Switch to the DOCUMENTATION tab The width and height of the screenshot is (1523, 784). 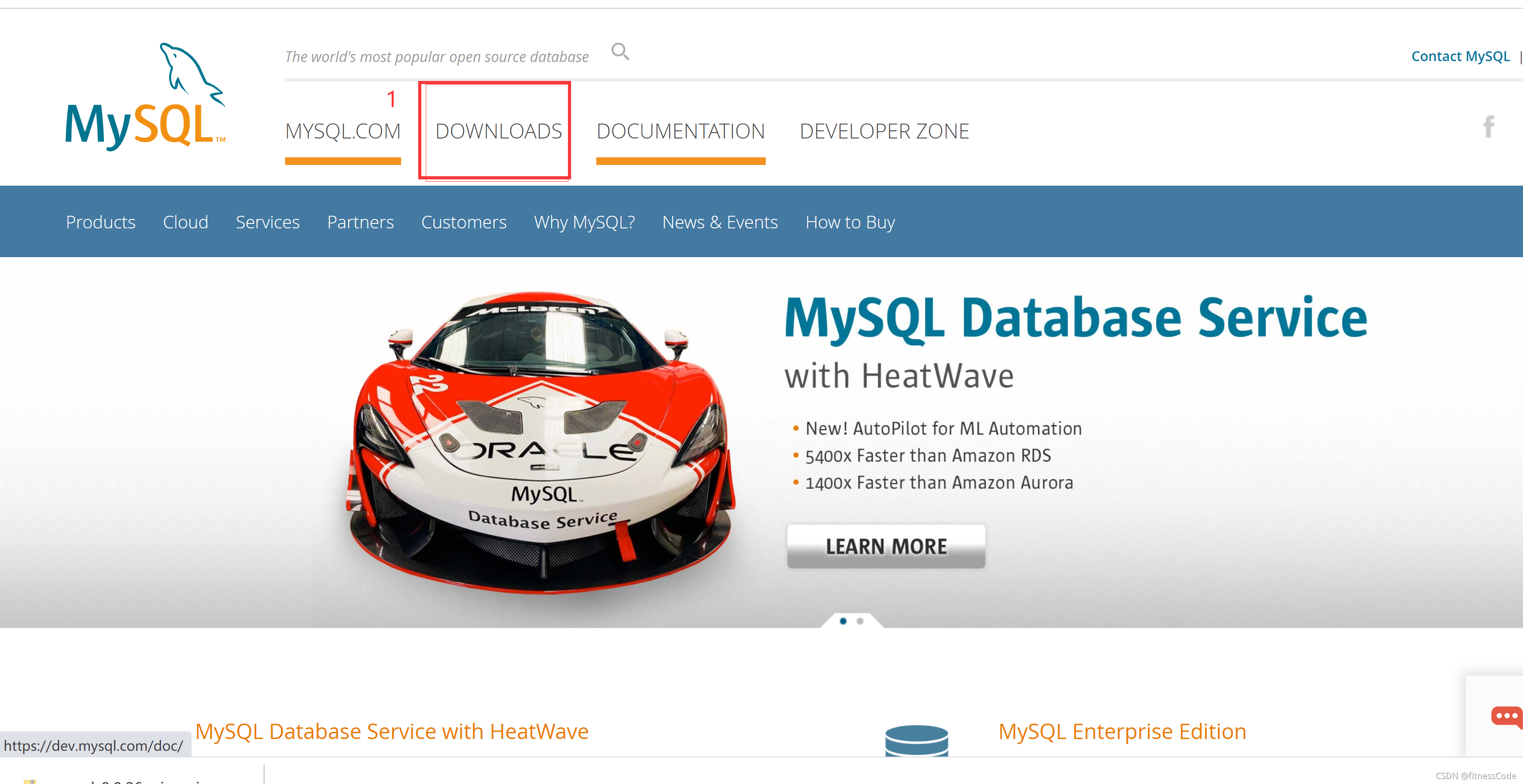pos(680,131)
